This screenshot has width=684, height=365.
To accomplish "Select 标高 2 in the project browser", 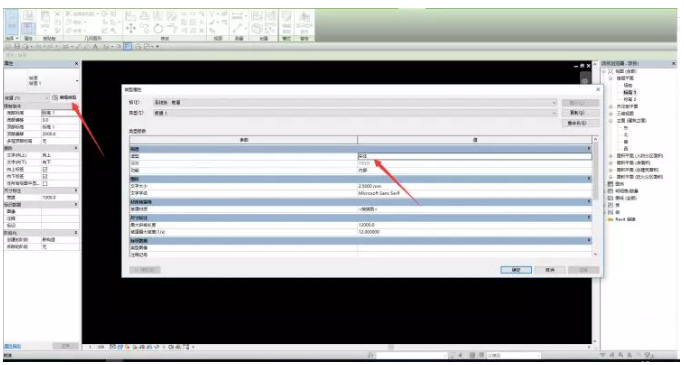I will tap(630, 99).
